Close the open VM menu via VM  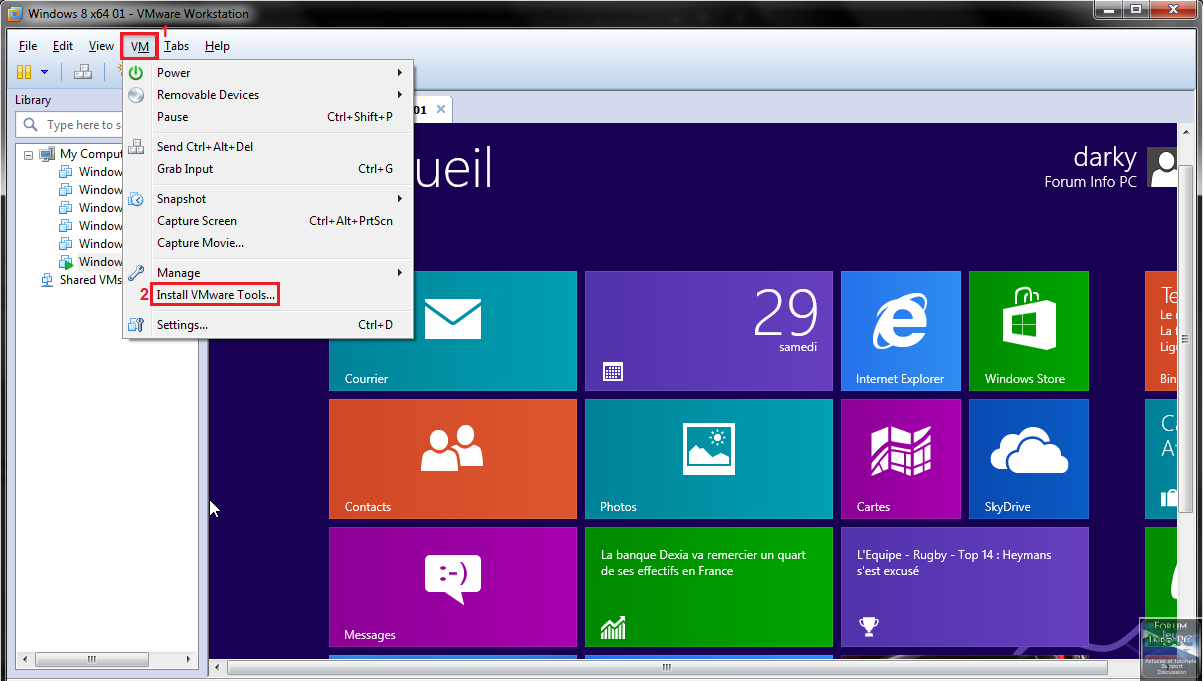point(140,46)
